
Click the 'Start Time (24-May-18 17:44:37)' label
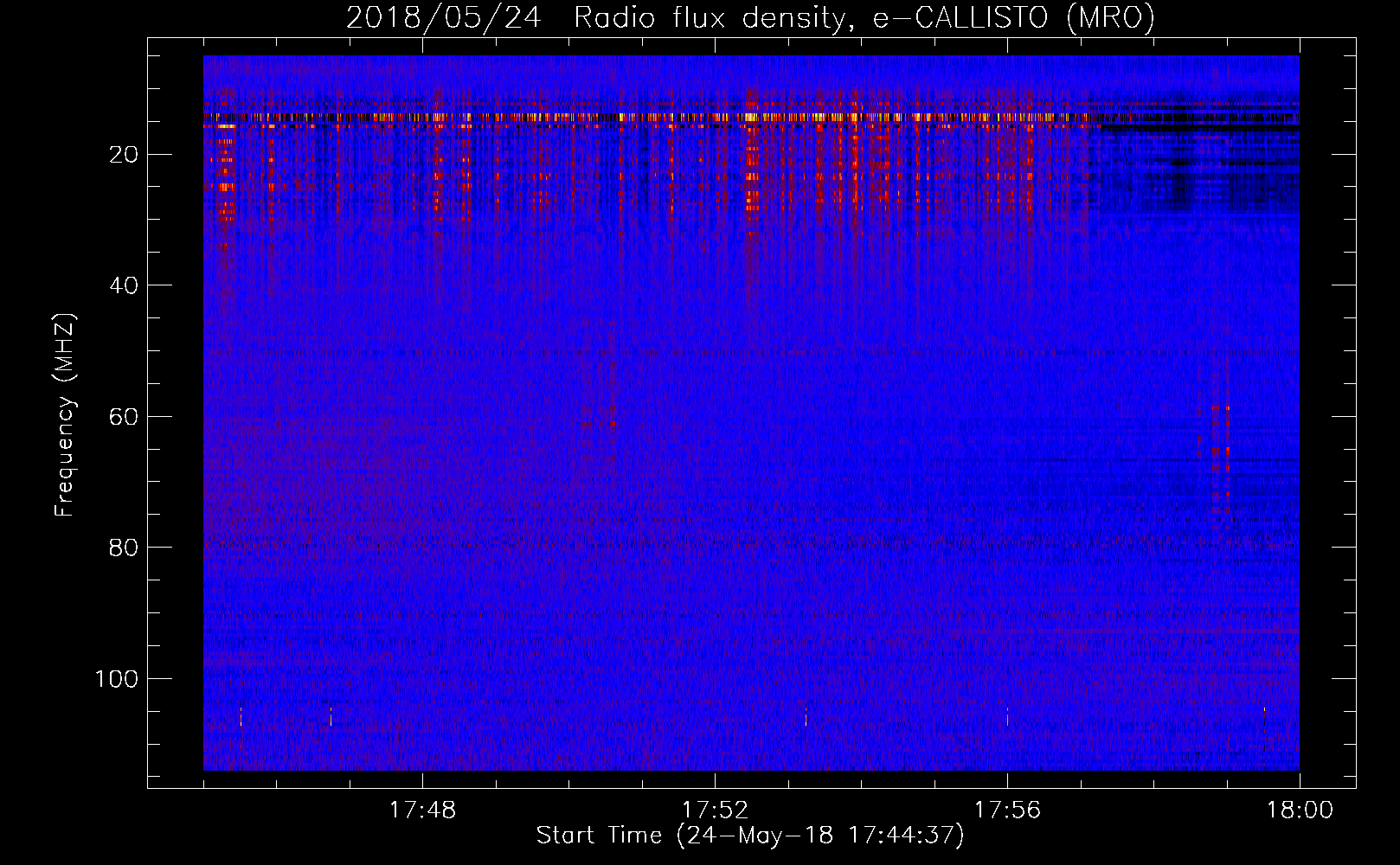[750, 836]
